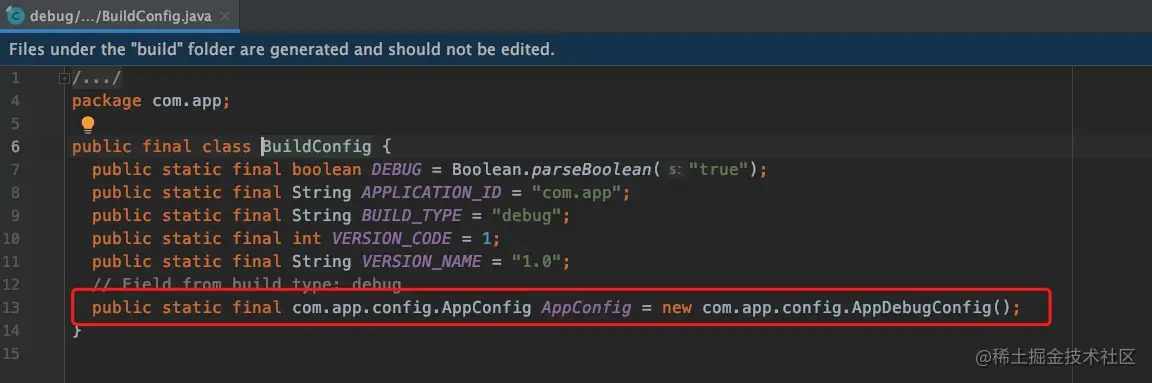Viewport: 1152px width, 383px height.
Task: Click line number 10 in the gutter
Action: pos(10,238)
